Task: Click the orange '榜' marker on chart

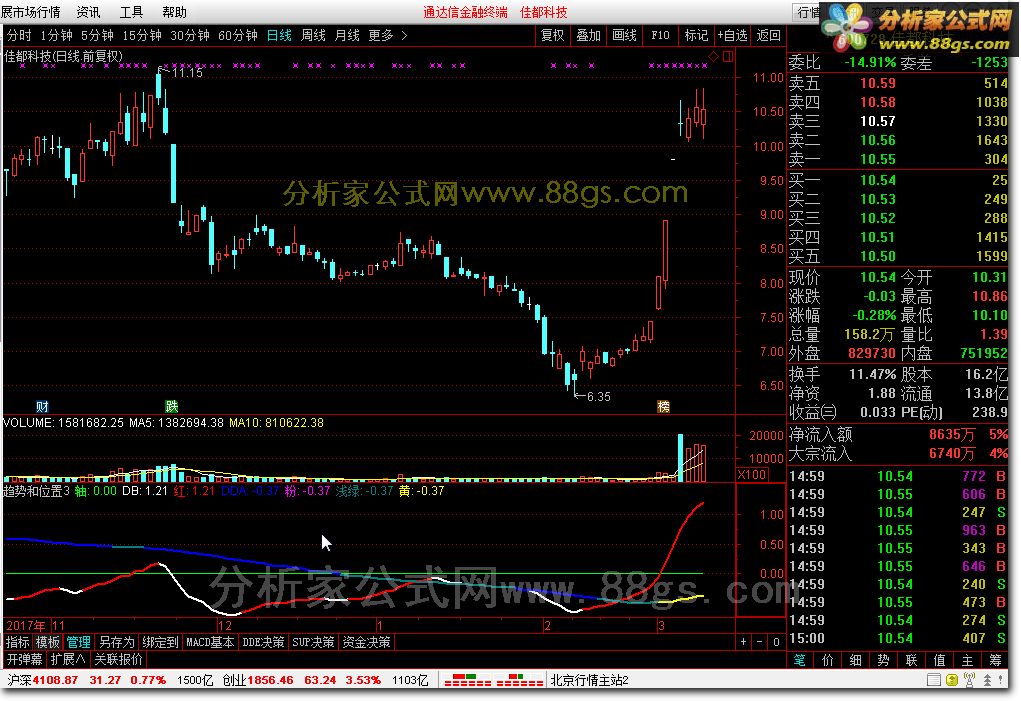Action: 664,407
